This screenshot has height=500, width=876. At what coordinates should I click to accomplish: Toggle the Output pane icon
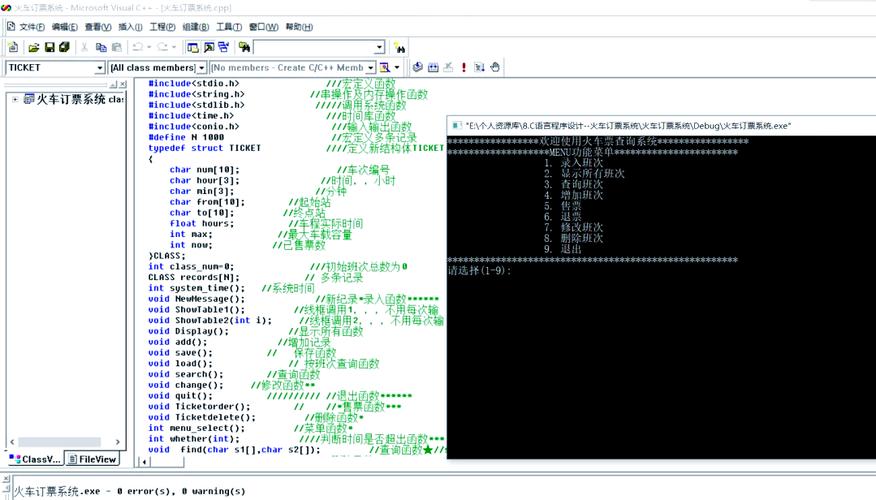[x=208, y=47]
